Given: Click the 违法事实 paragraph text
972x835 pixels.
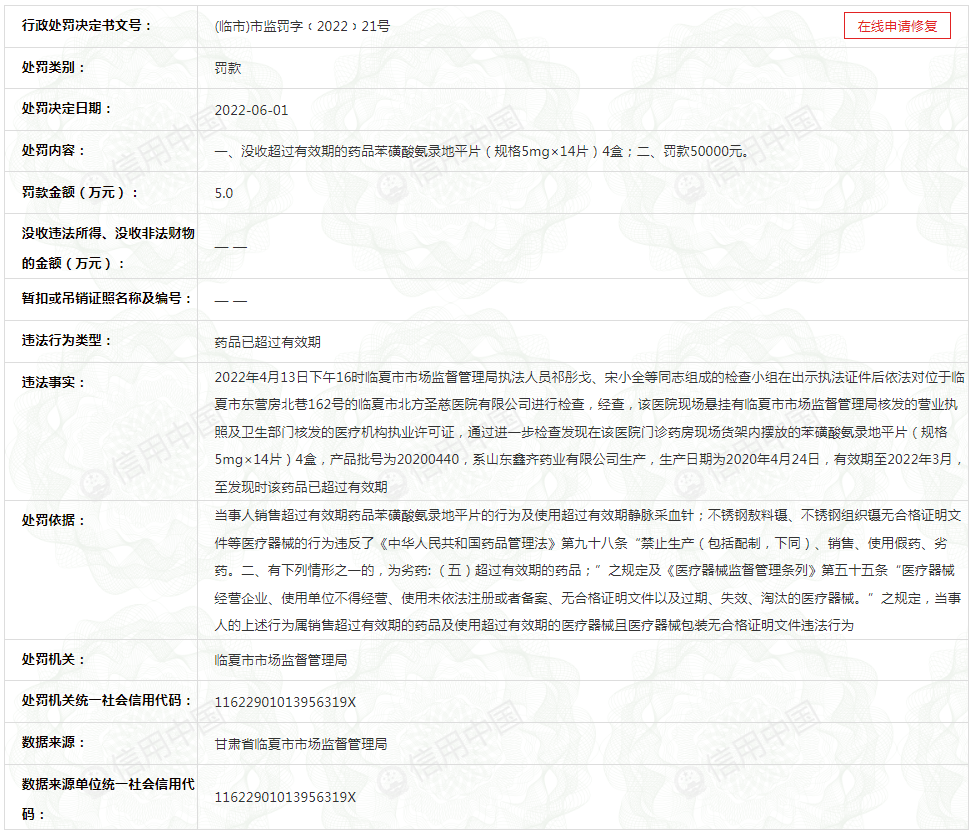Looking at the screenshot, I should 589,432.
